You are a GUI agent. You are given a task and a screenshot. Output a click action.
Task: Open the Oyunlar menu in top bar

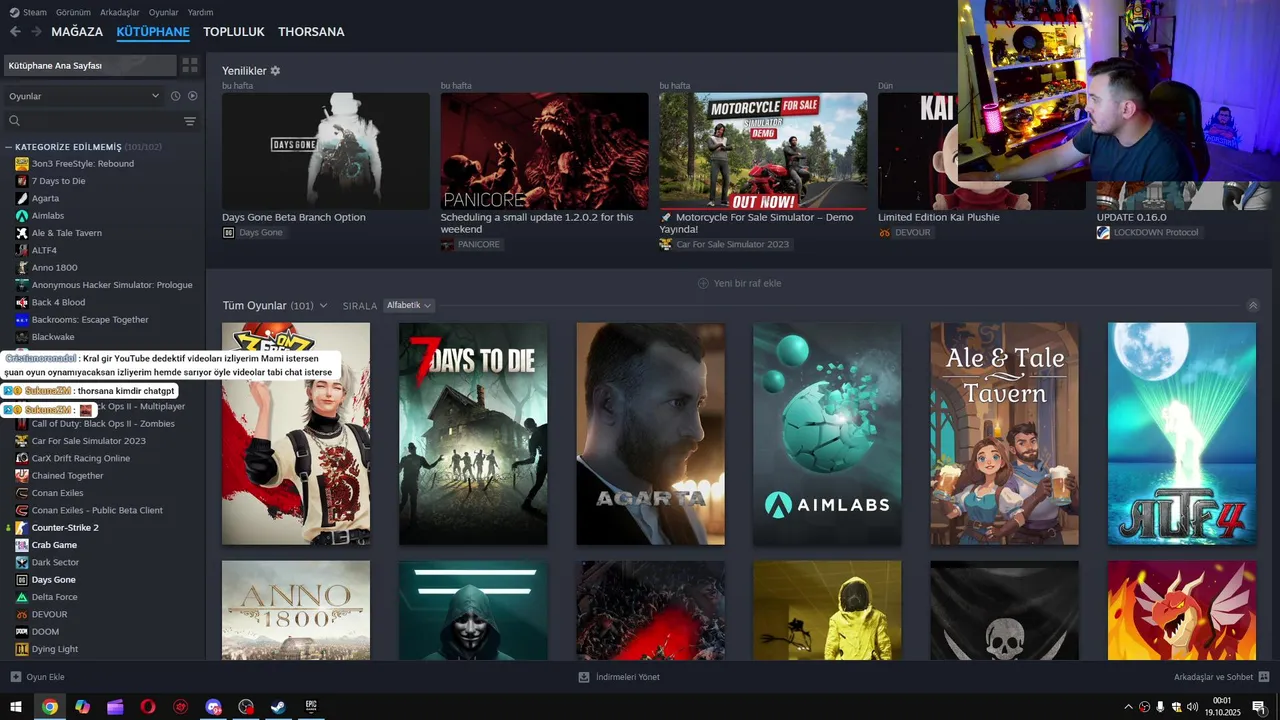pos(164,12)
